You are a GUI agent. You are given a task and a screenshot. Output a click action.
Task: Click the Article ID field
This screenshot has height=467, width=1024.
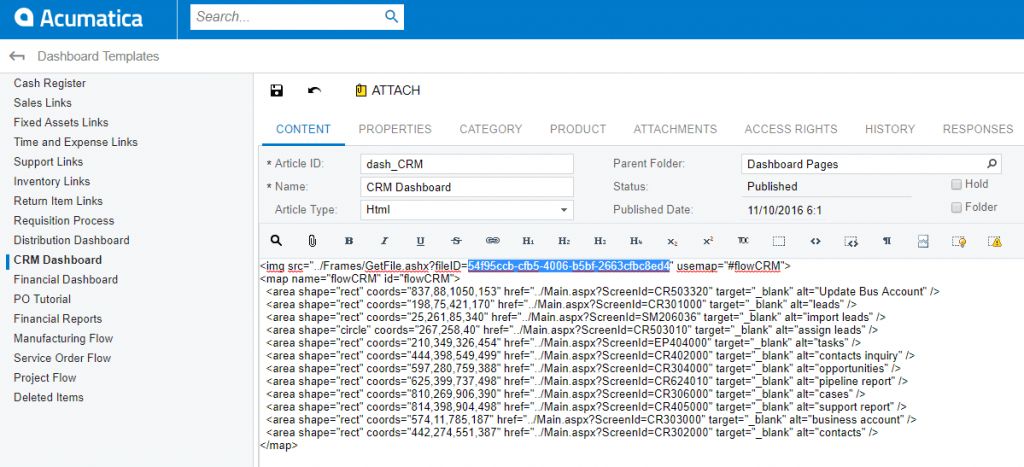467,164
